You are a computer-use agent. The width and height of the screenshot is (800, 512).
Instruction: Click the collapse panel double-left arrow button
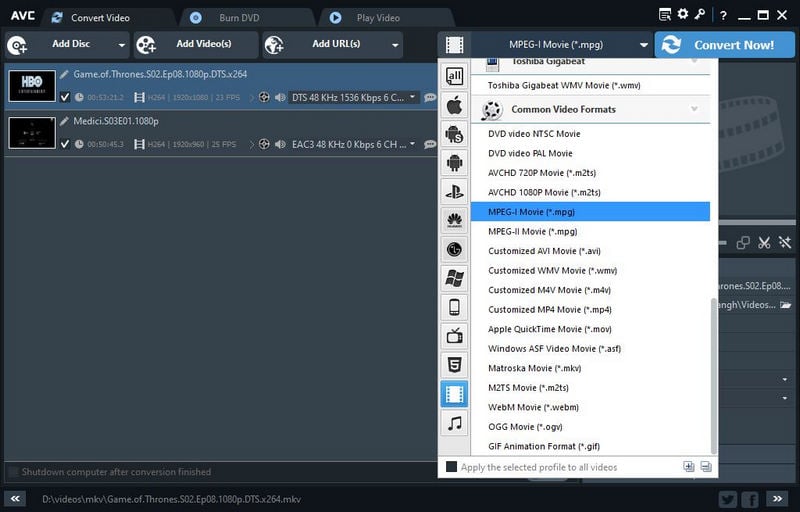[15, 499]
